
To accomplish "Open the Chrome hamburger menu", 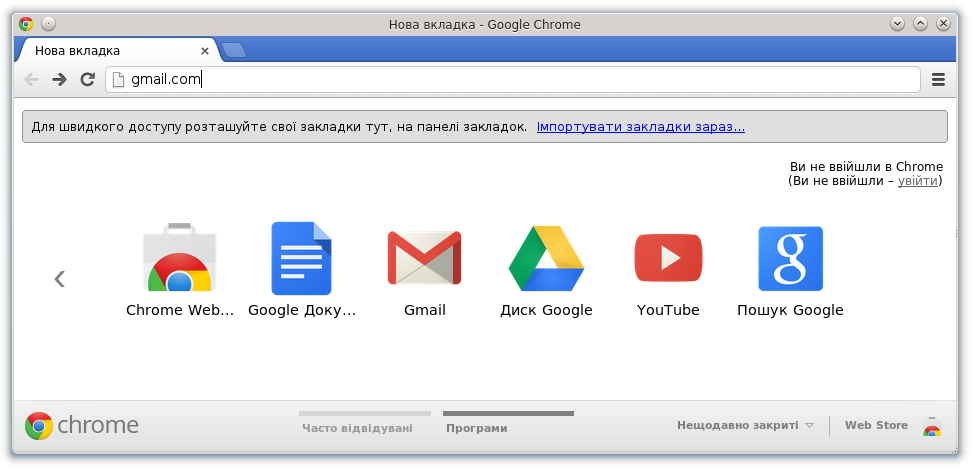I will tap(939, 79).
